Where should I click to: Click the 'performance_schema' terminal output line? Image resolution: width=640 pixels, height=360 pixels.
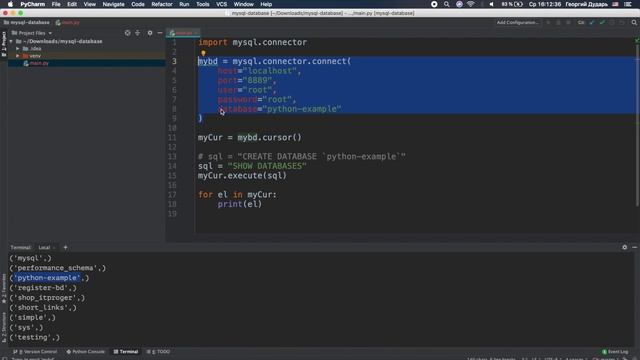pyautogui.click(x=58, y=268)
